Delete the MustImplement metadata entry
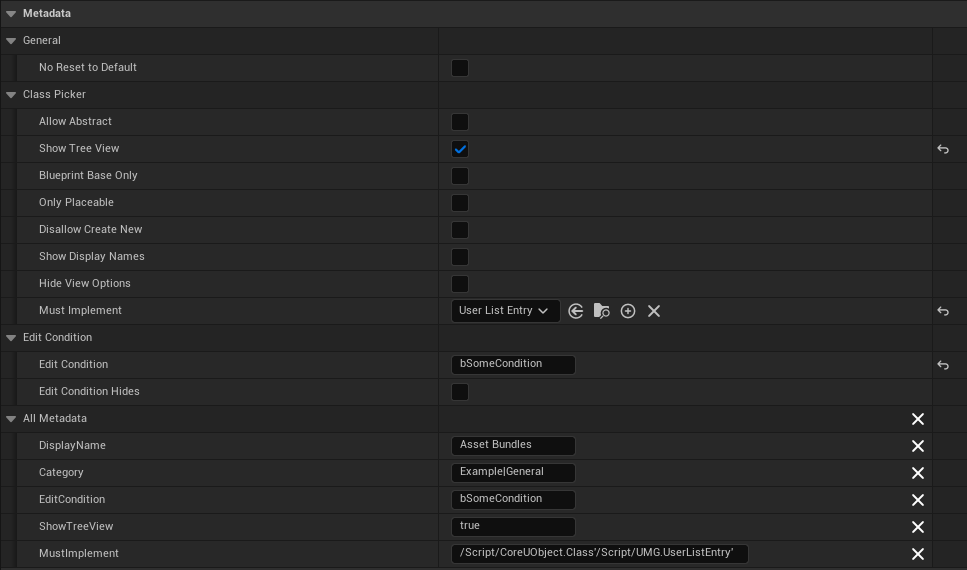This screenshot has height=570, width=967. click(918, 554)
